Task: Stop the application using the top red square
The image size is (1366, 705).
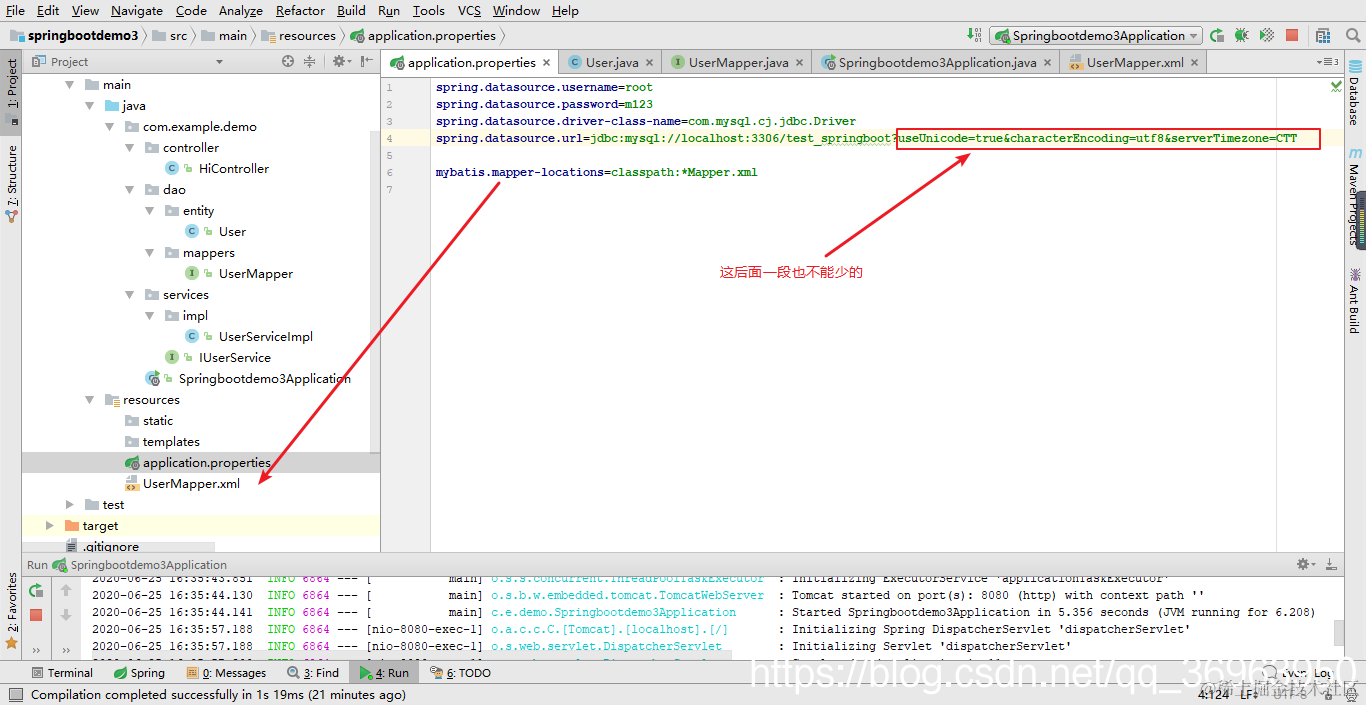Action: 1292,35
